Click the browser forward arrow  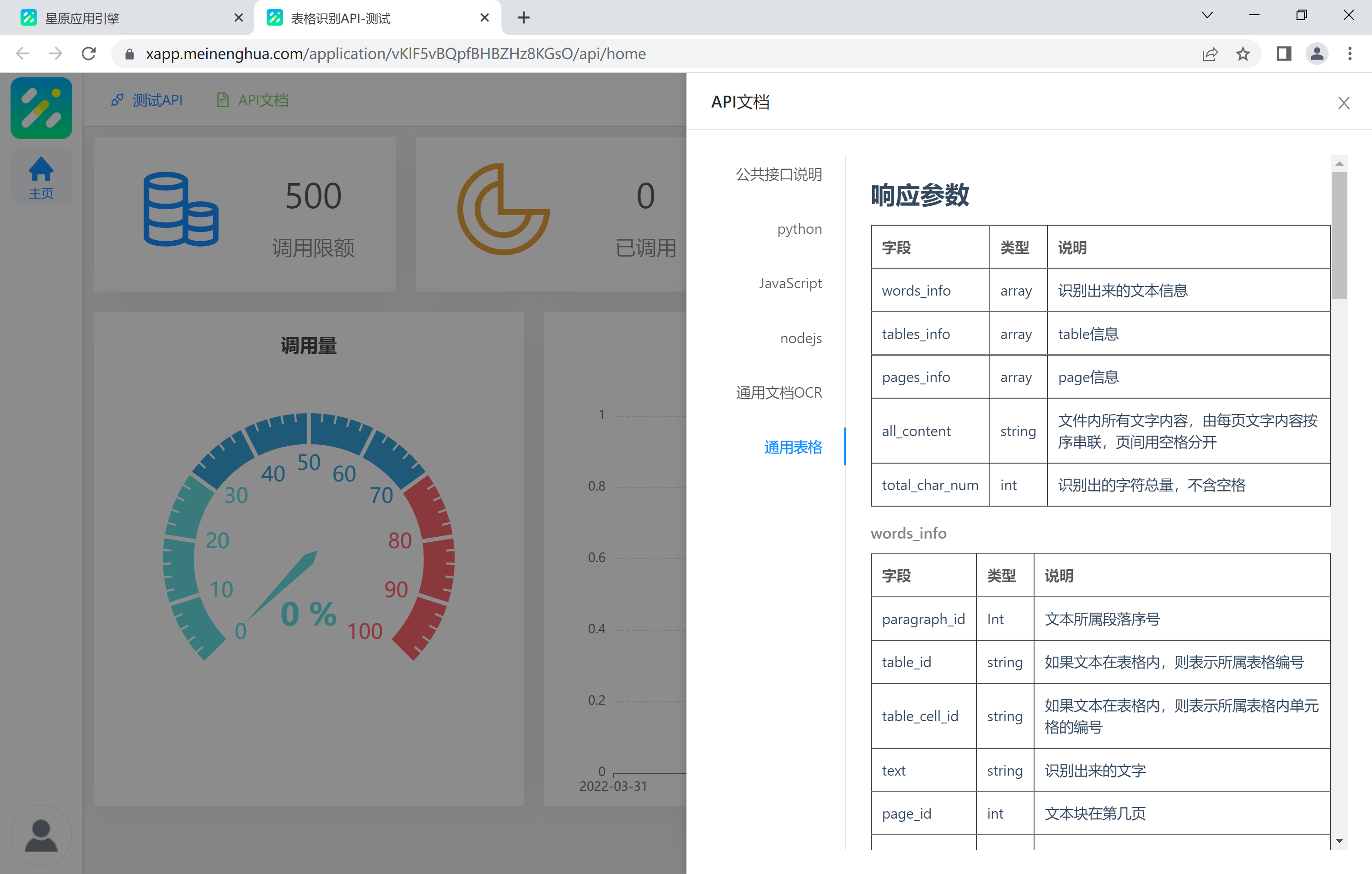[55, 54]
